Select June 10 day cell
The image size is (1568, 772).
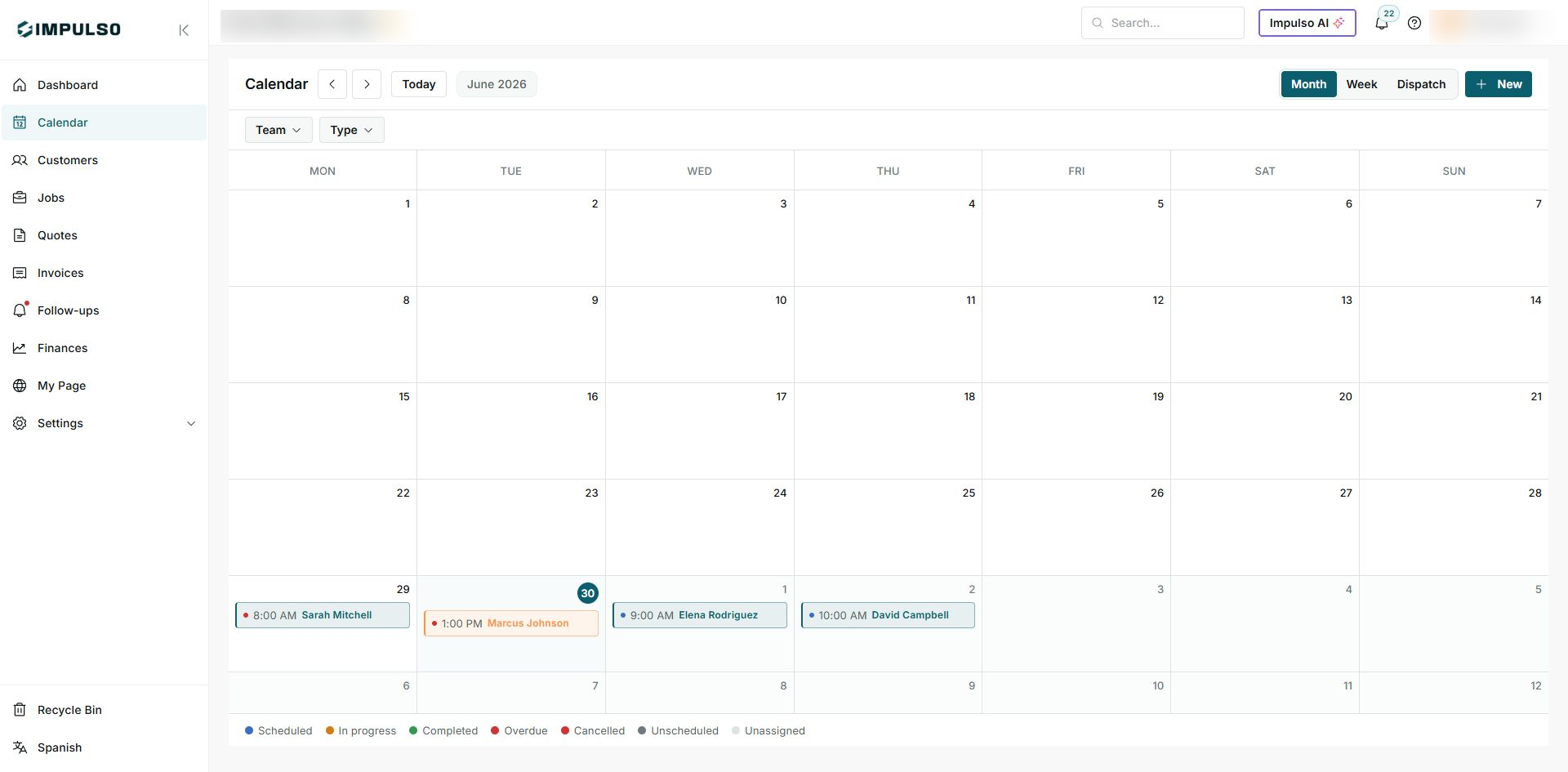(700, 334)
